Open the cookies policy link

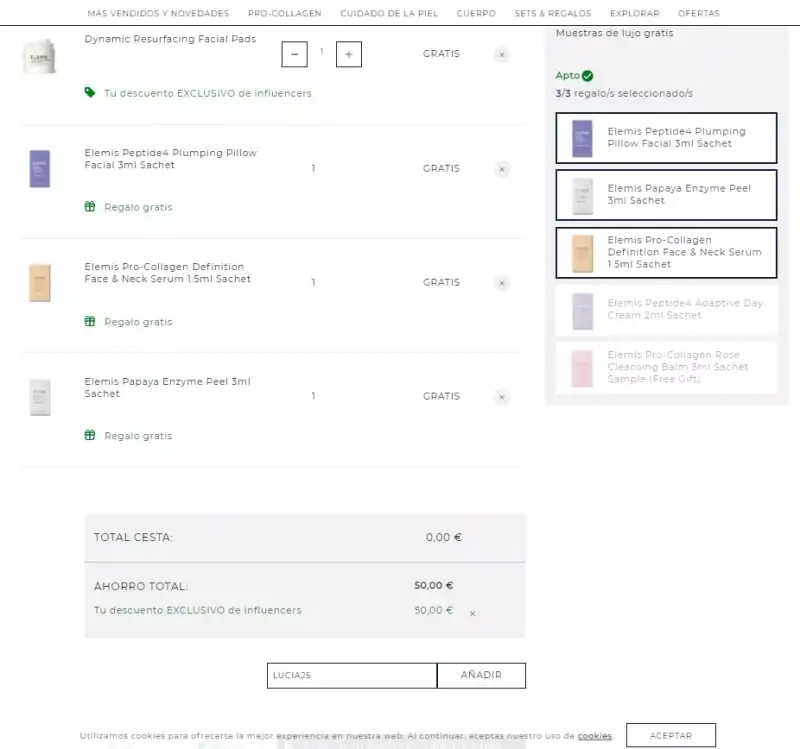click(594, 736)
